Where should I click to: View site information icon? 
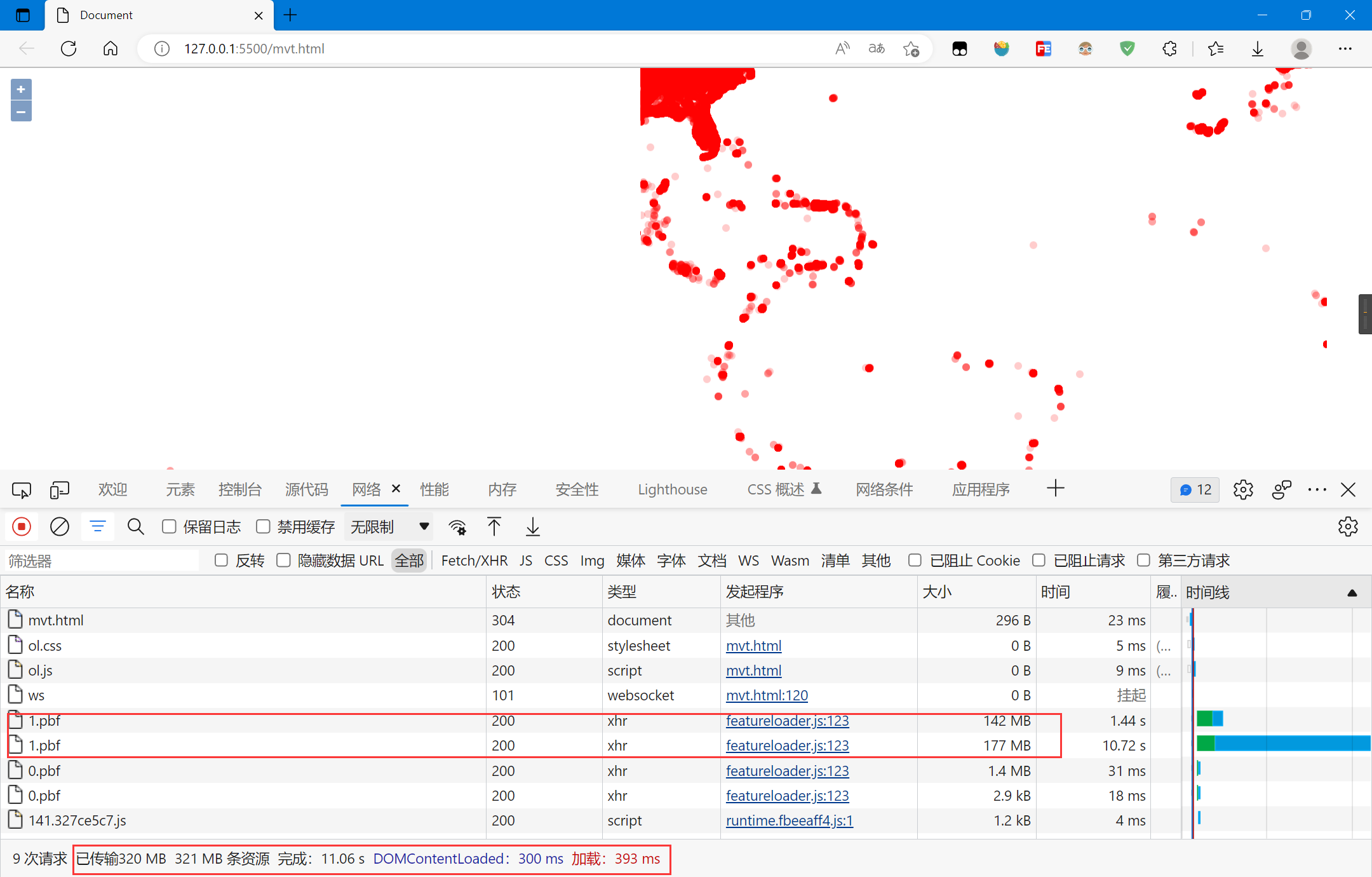tap(162, 48)
